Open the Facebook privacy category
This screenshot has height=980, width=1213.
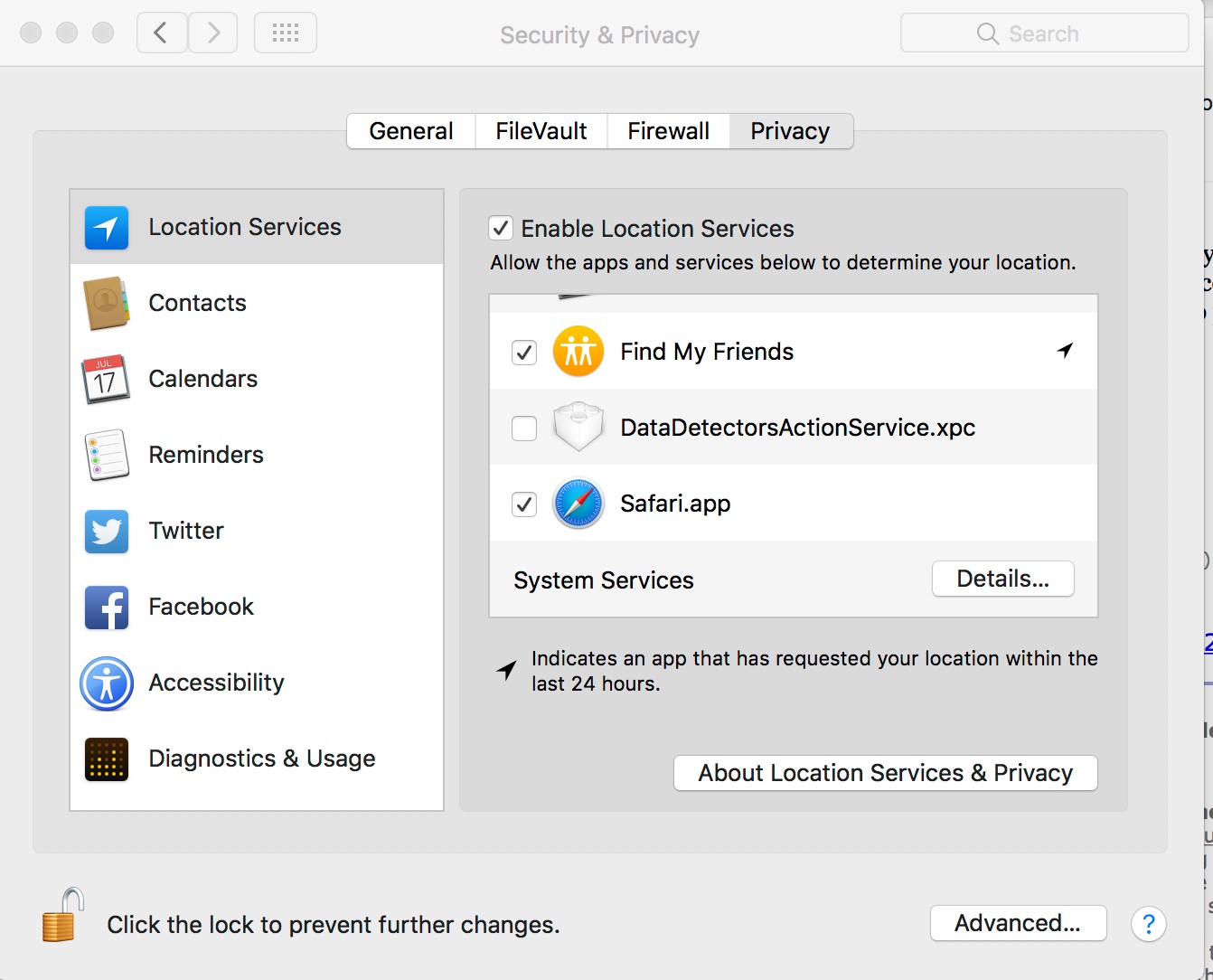201,607
